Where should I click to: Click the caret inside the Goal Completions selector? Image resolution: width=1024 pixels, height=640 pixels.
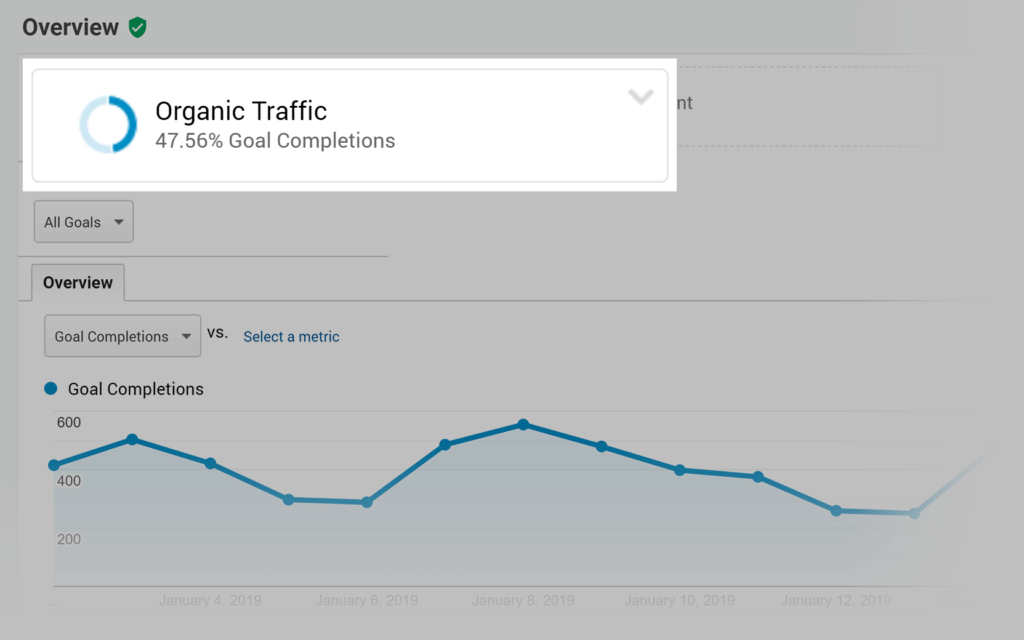click(187, 336)
